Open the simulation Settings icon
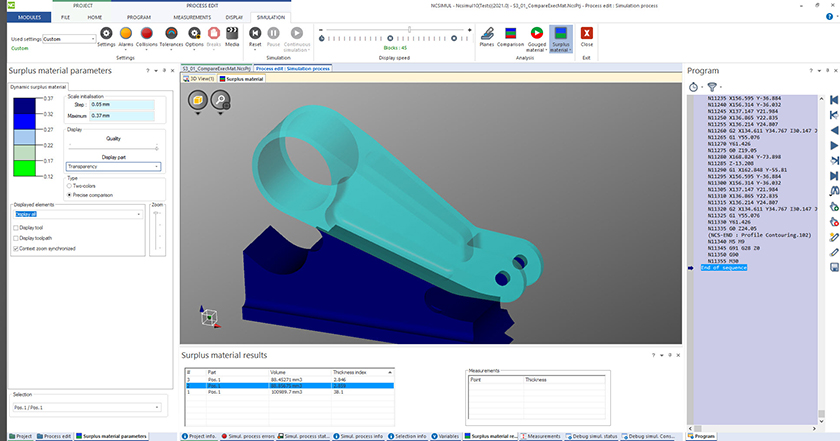Screen dimensions: 840x441 pyautogui.click(x=106, y=35)
